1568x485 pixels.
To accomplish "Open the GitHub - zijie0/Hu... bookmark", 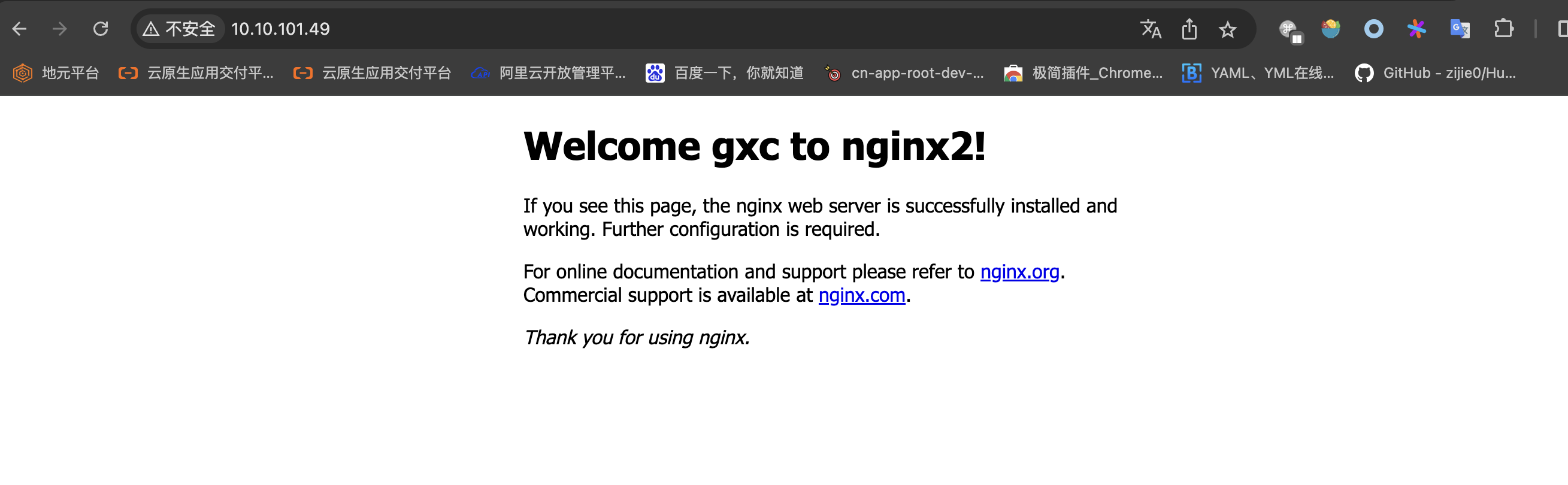I will coord(1435,73).
